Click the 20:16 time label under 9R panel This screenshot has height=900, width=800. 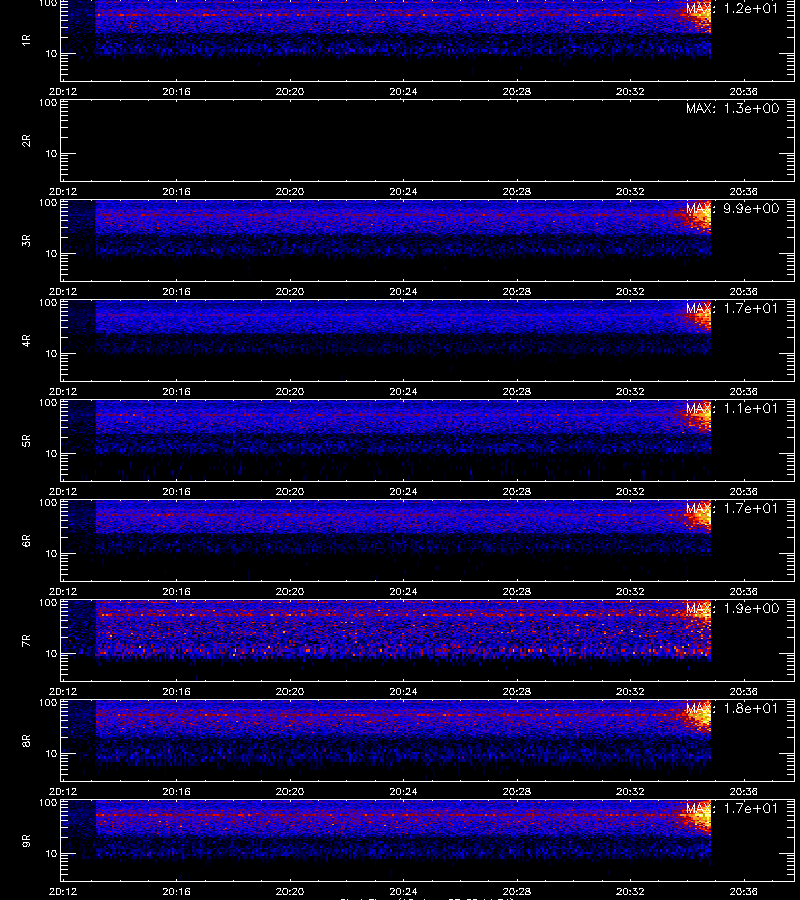[x=176, y=891]
